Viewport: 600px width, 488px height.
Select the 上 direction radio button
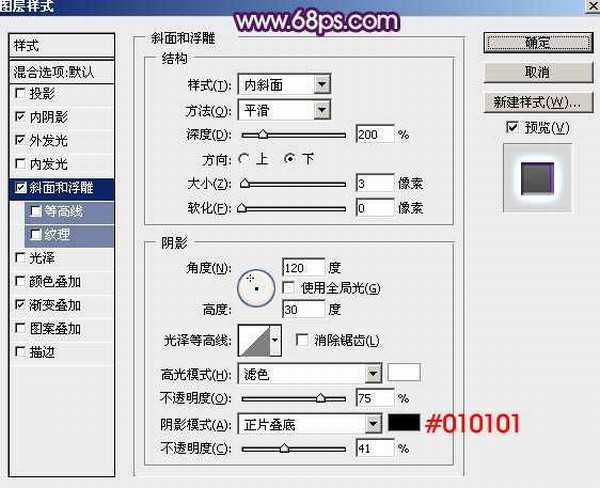tap(245, 158)
